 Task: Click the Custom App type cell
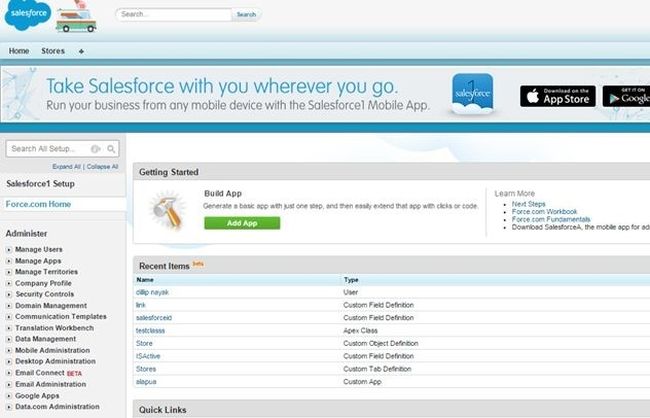click(362, 382)
